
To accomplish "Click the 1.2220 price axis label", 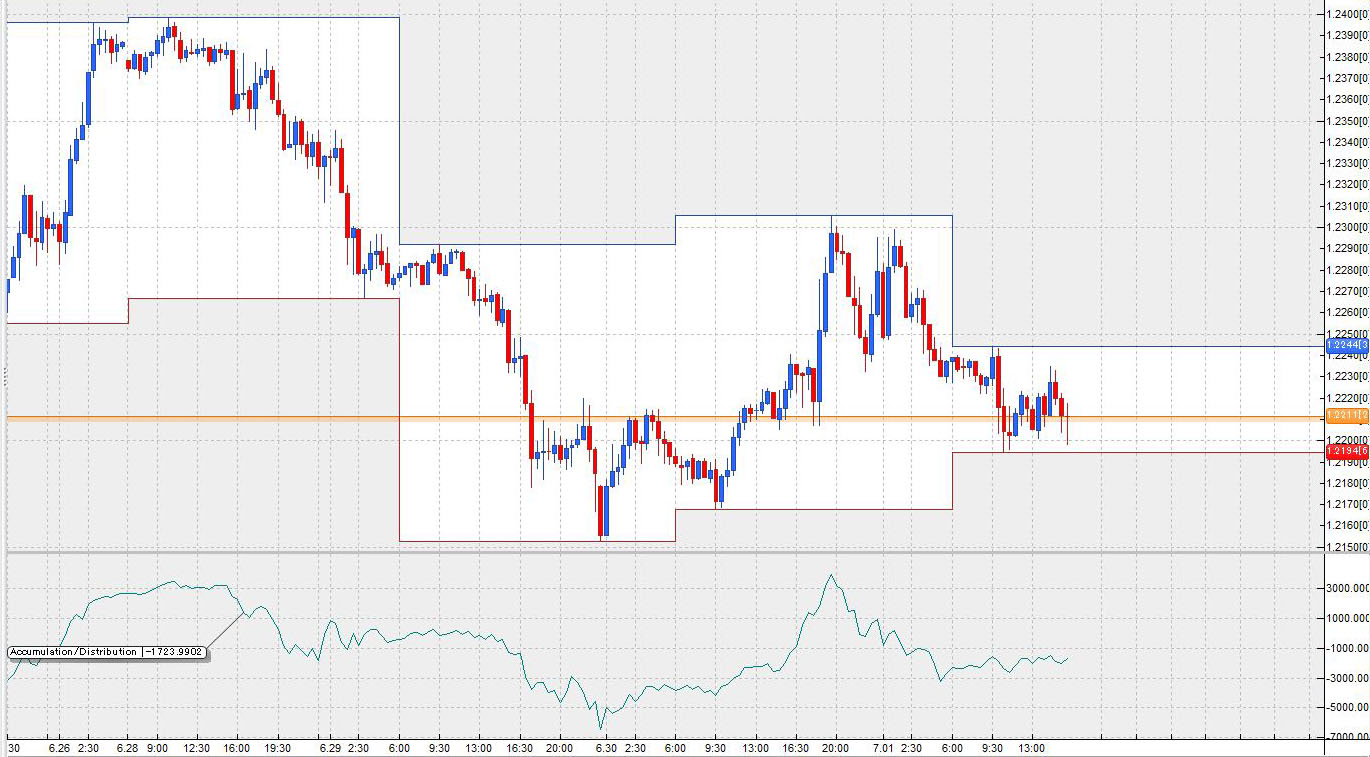I will point(1347,398).
